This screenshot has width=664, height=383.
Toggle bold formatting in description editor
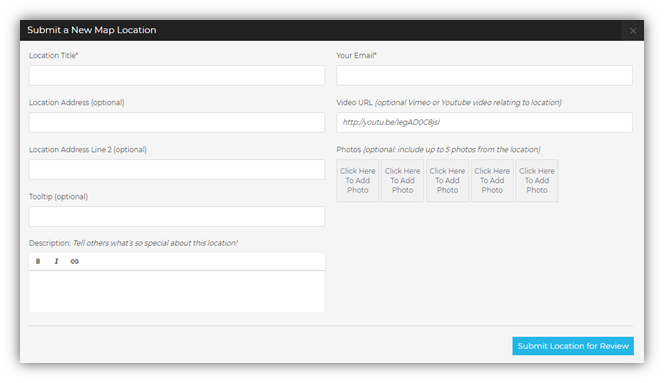coord(38,261)
